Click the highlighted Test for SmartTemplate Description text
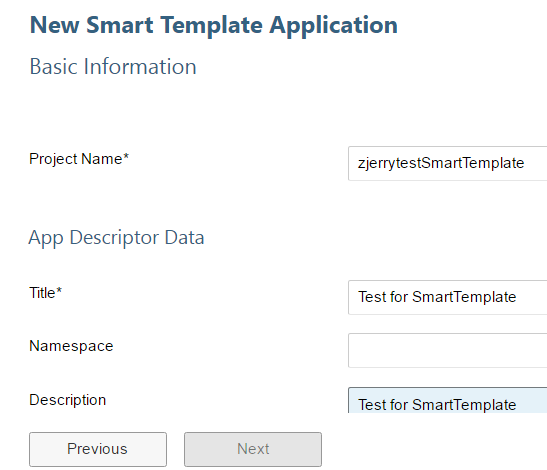This screenshot has width=547, height=470. point(437,405)
